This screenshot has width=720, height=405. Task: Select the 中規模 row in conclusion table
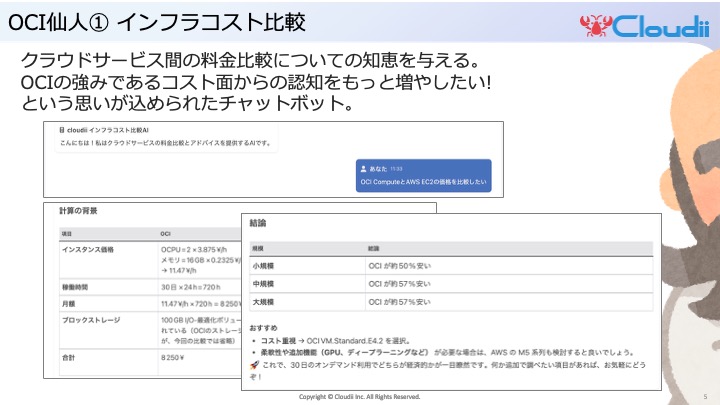click(x=450, y=283)
